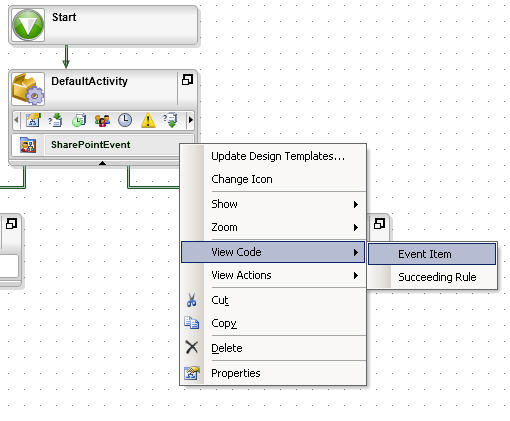The width and height of the screenshot is (510, 421).
Task: Click restore icon on left partial node
Action: point(11,223)
